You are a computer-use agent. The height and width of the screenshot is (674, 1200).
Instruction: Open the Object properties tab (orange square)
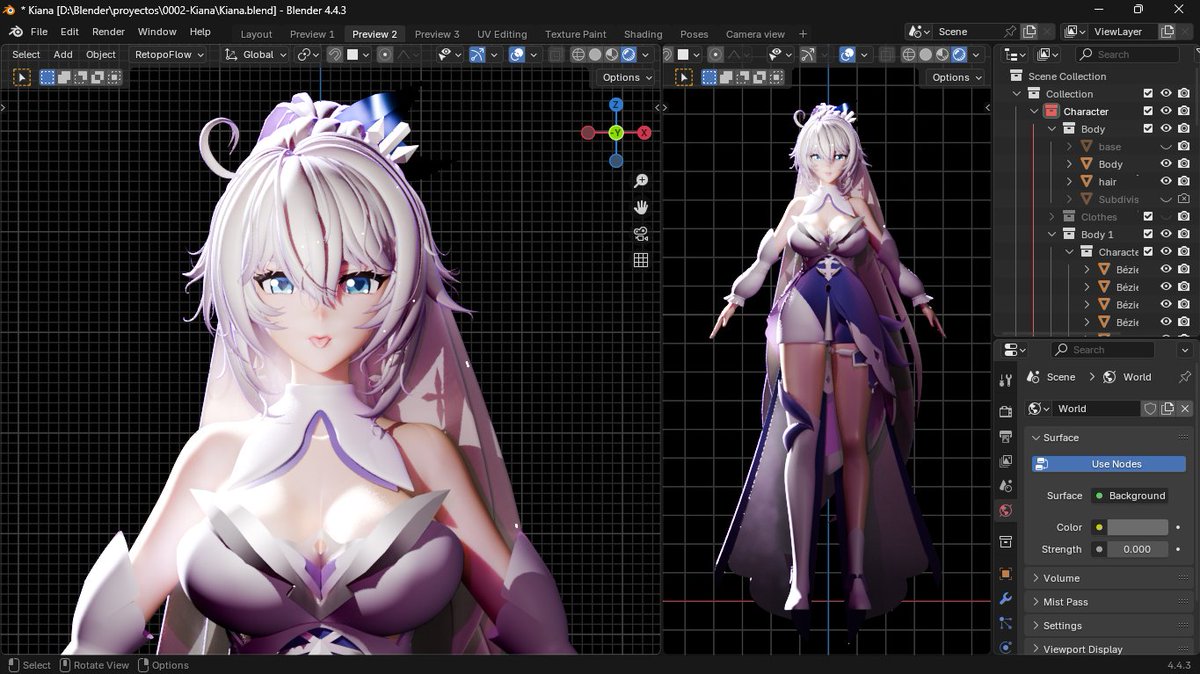pyautogui.click(x=1006, y=574)
